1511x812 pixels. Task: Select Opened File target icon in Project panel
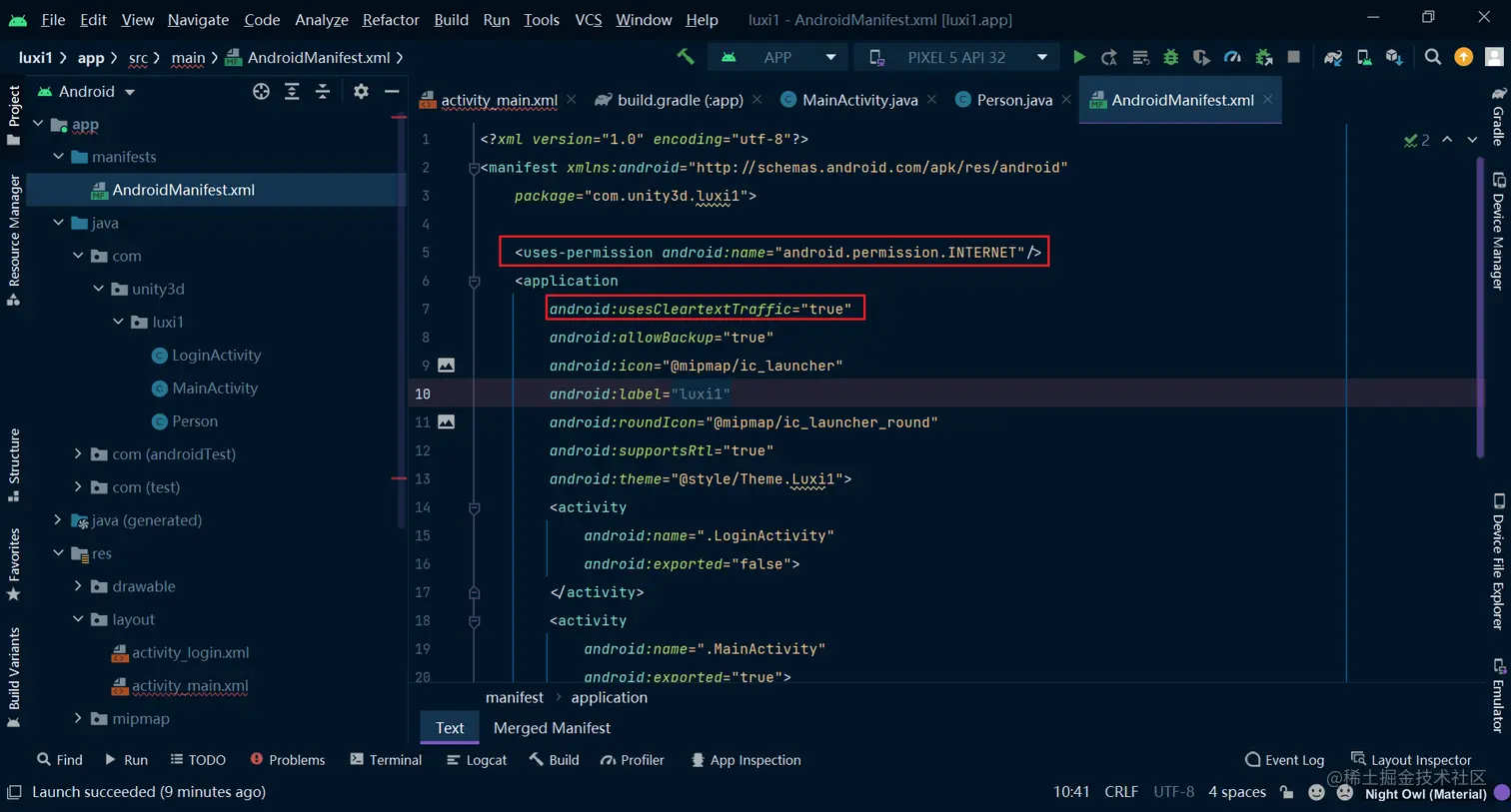261,91
